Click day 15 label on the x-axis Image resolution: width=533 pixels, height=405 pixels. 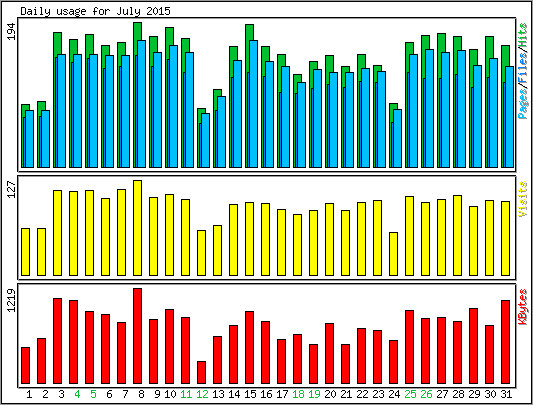(x=250, y=394)
